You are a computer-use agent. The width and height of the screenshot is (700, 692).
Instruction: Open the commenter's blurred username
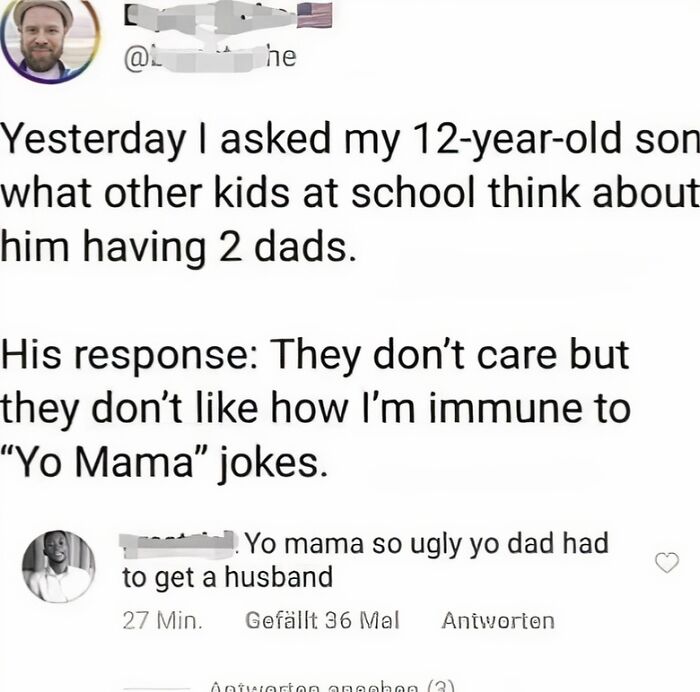point(178,545)
